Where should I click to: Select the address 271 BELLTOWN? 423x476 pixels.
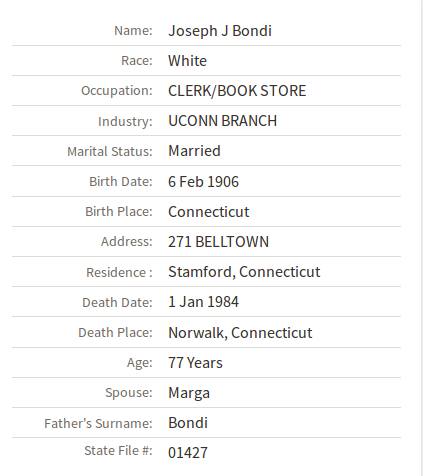click(x=218, y=242)
